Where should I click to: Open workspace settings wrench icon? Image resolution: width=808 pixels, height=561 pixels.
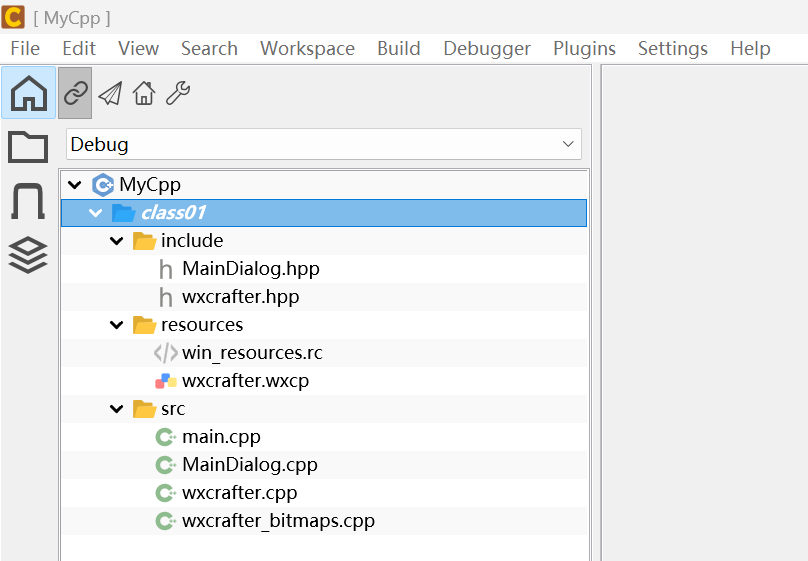[178, 93]
